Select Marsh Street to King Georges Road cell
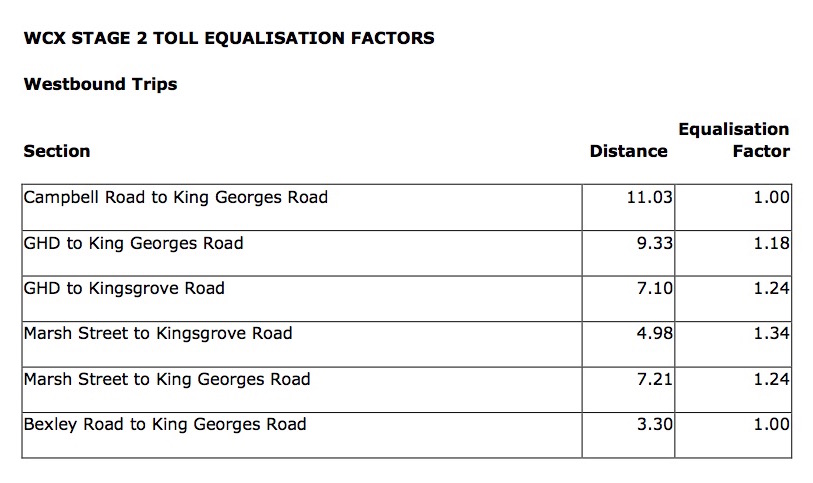Screen dimensions: 813x483 pyautogui.click(x=167, y=379)
